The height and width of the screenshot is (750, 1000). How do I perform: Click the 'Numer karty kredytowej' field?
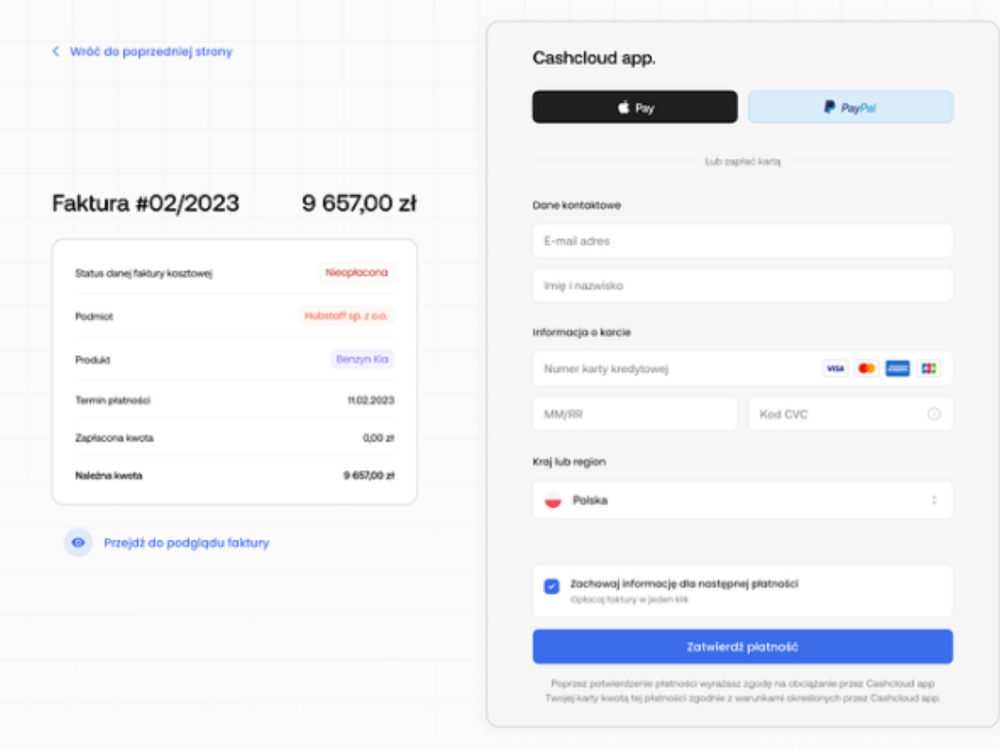pos(742,369)
